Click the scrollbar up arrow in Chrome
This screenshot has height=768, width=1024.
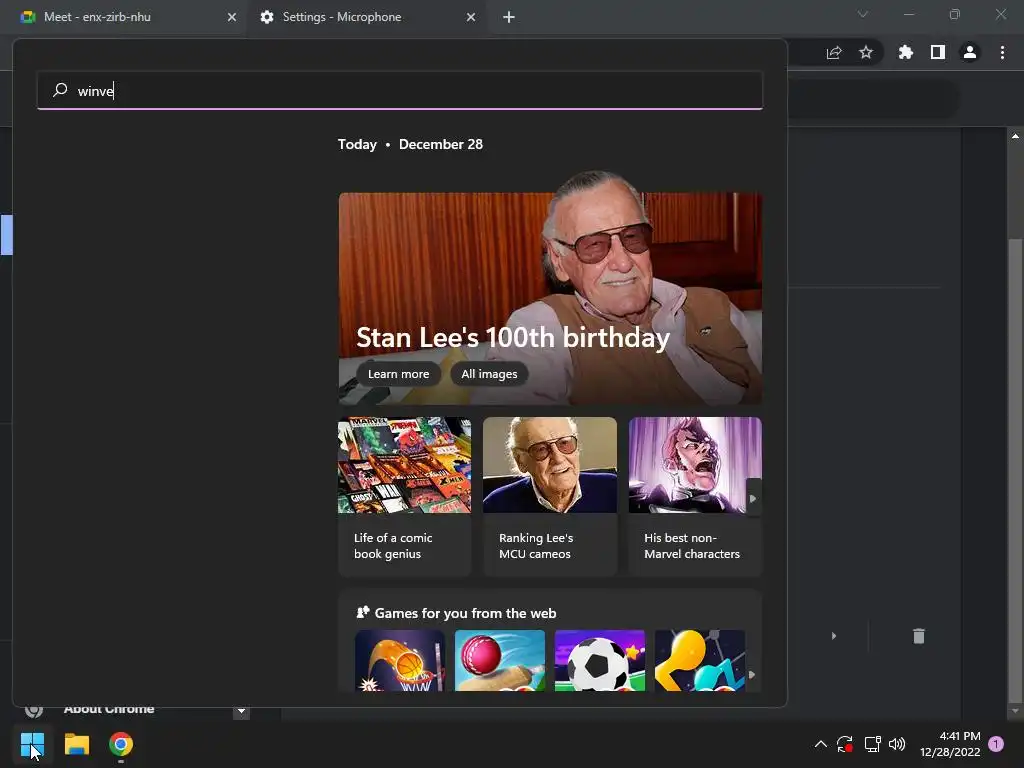[1015, 136]
